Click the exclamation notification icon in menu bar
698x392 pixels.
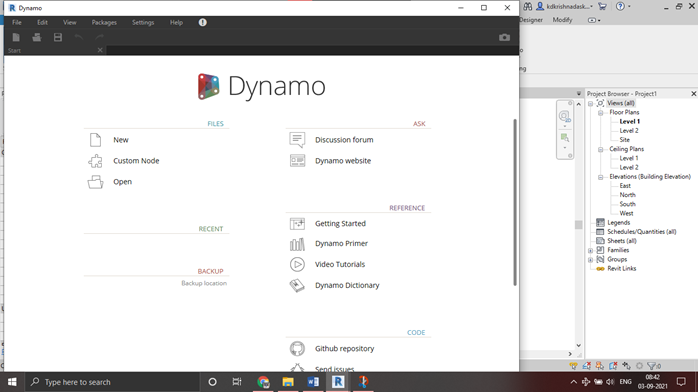point(203,22)
